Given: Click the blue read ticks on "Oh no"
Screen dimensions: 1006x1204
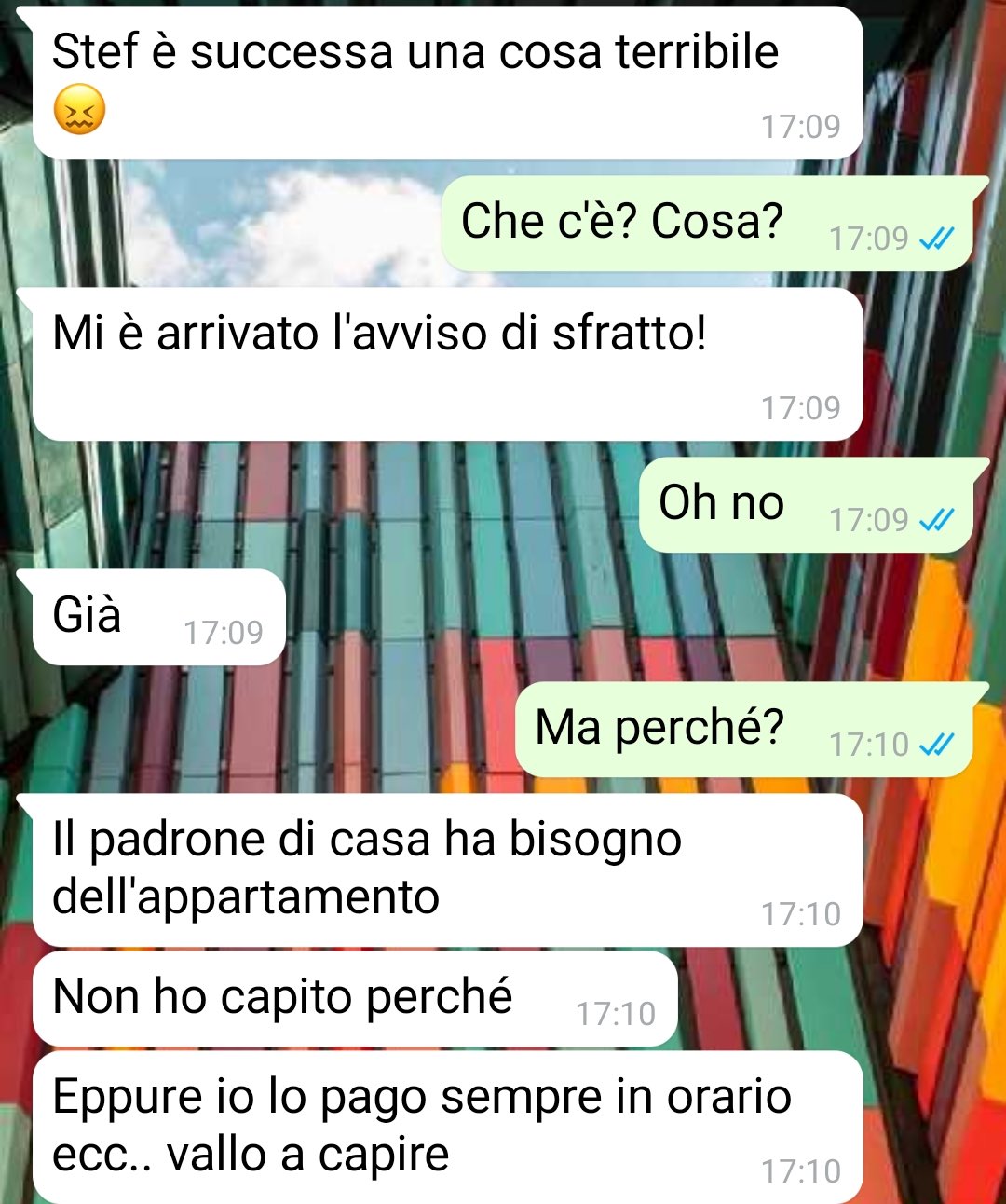Looking at the screenshot, I should [936, 520].
